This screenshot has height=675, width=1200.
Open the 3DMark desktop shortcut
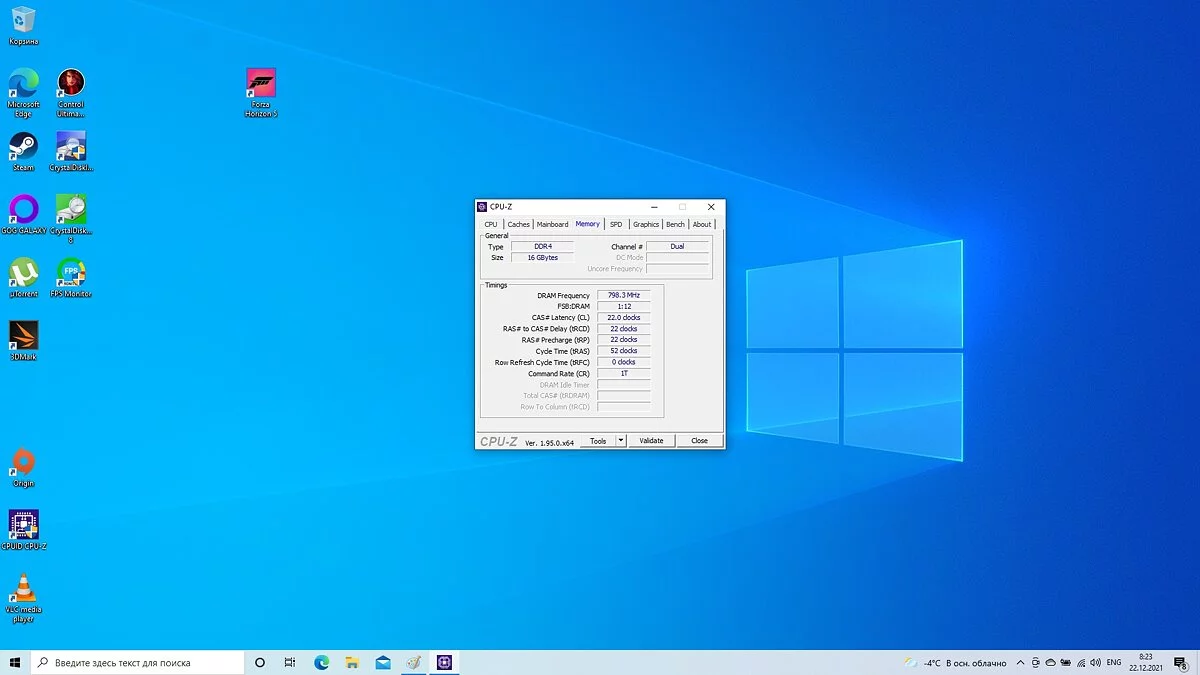click(23, 335)
